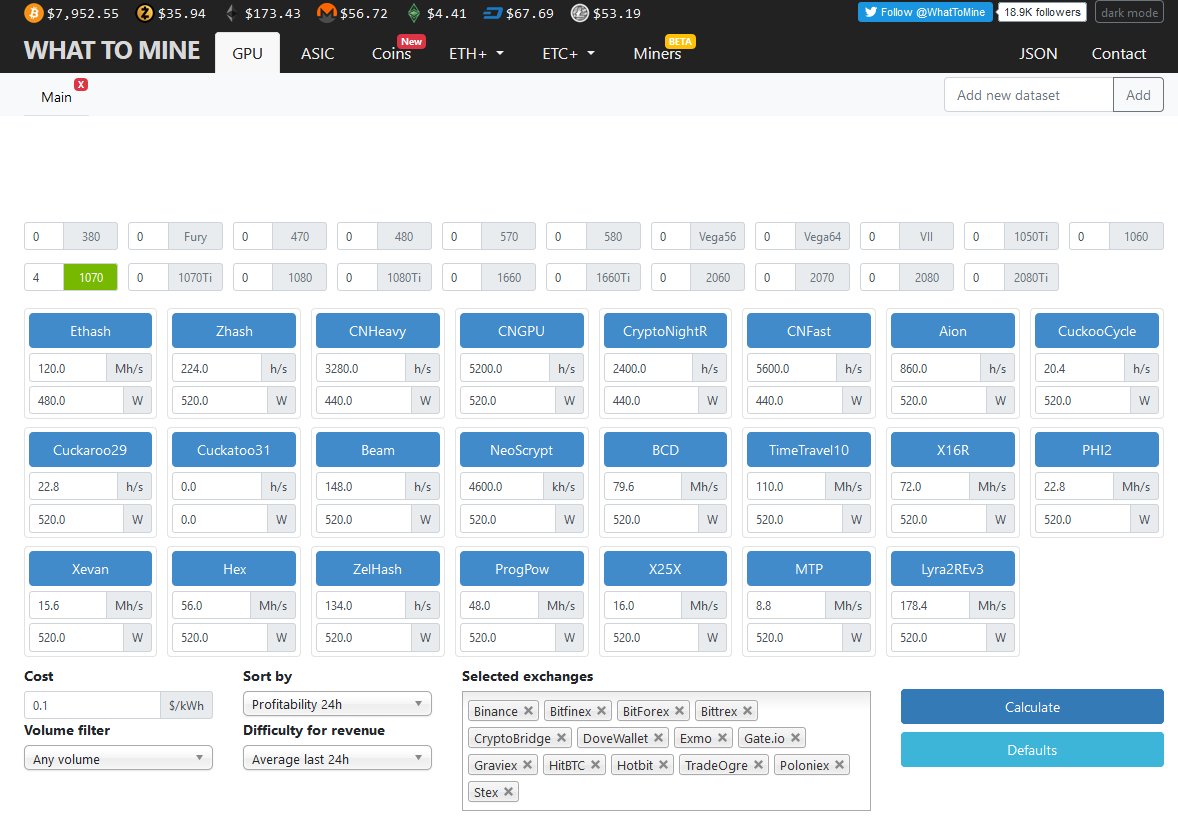Go to WHAT TO MINE homepage
Image resolution: width=1178 pixels, height=818 pixels.
112,50
